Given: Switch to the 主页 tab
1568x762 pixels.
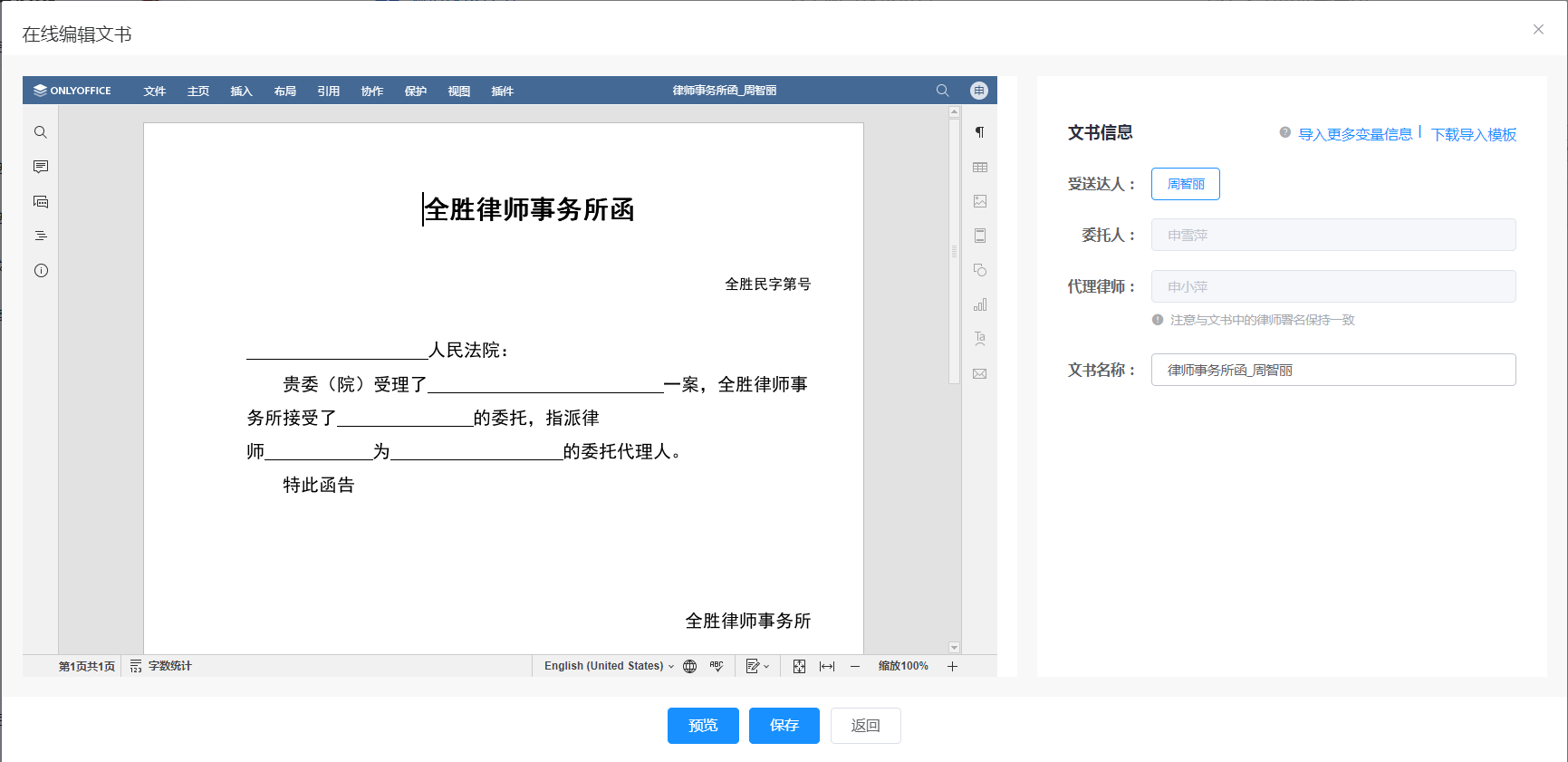Looking at the screenshot, I should pyautogui.click(x=198, y=91).
